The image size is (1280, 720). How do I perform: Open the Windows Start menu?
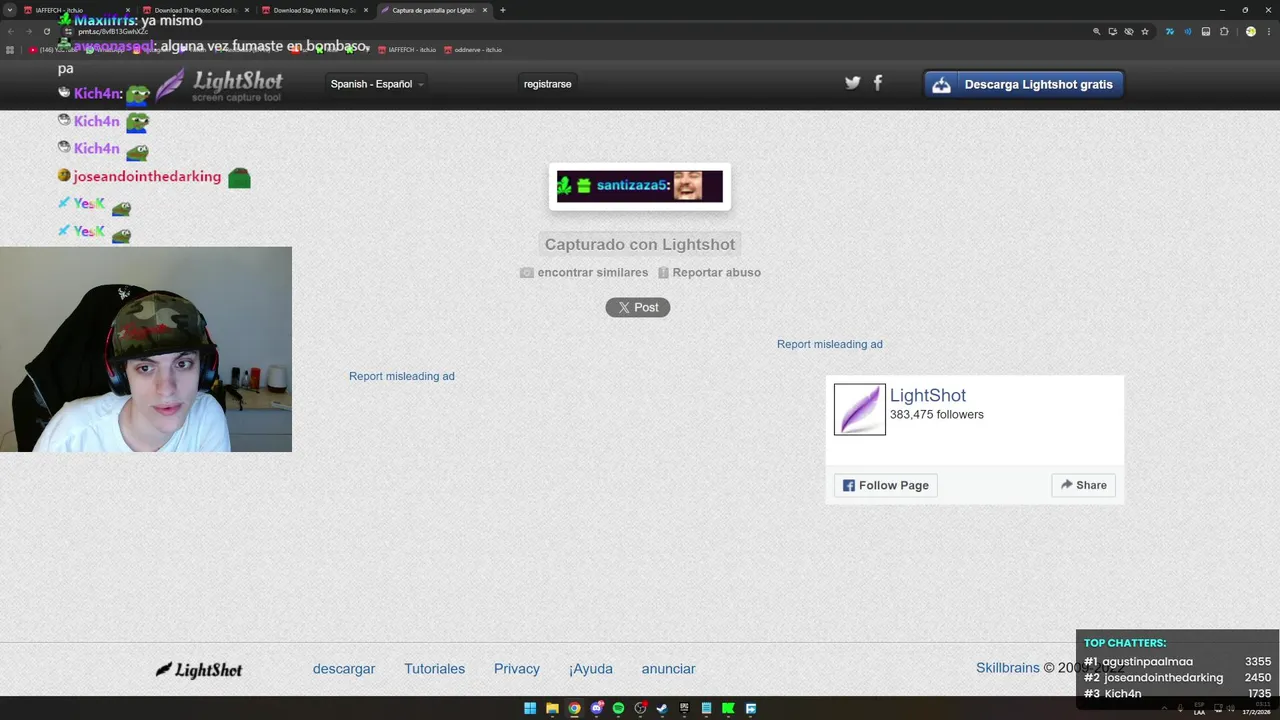[530, 708]
